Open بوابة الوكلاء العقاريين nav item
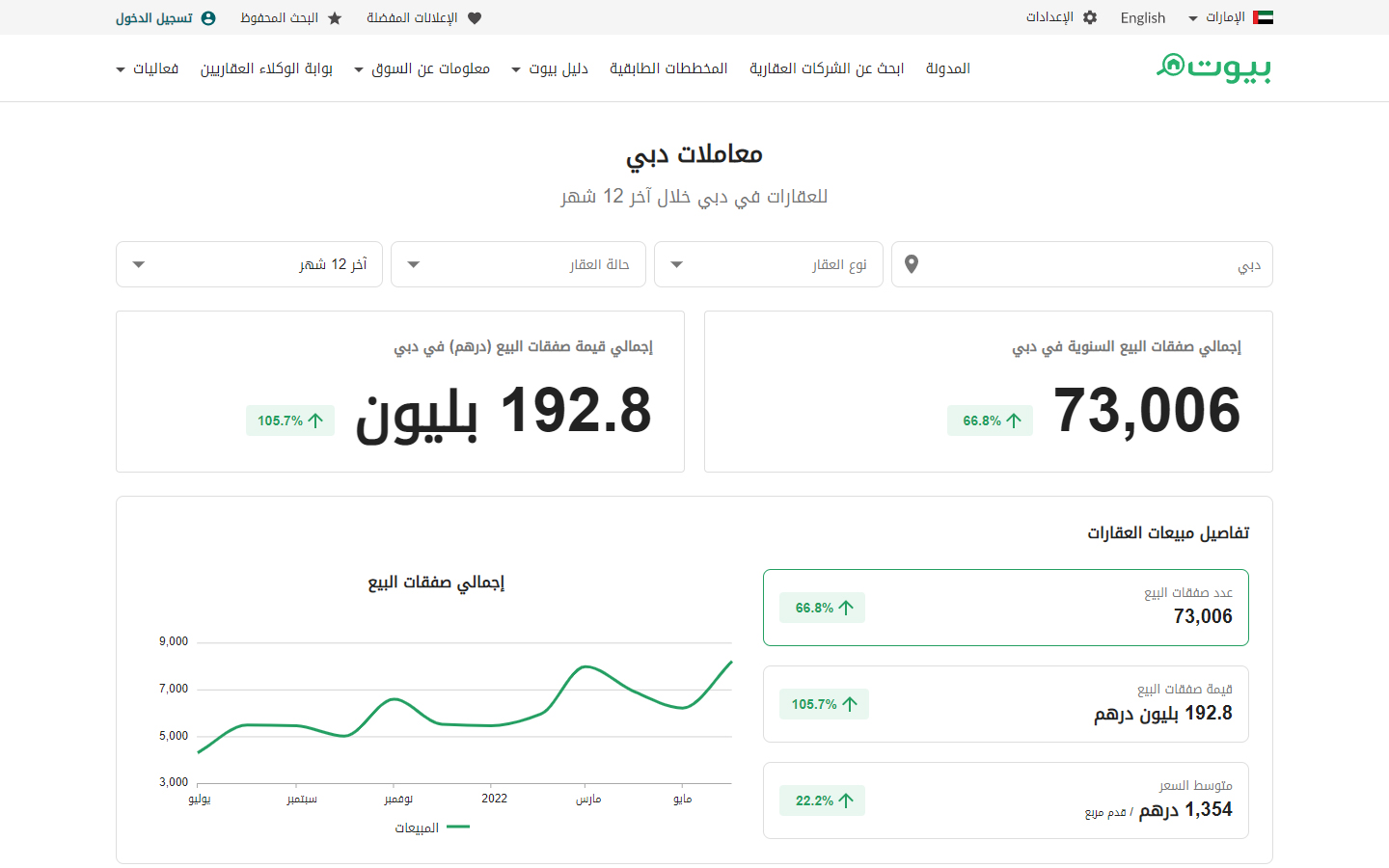Image resolution: width=1389 pixels, height=868 pixels. [266, 68]
